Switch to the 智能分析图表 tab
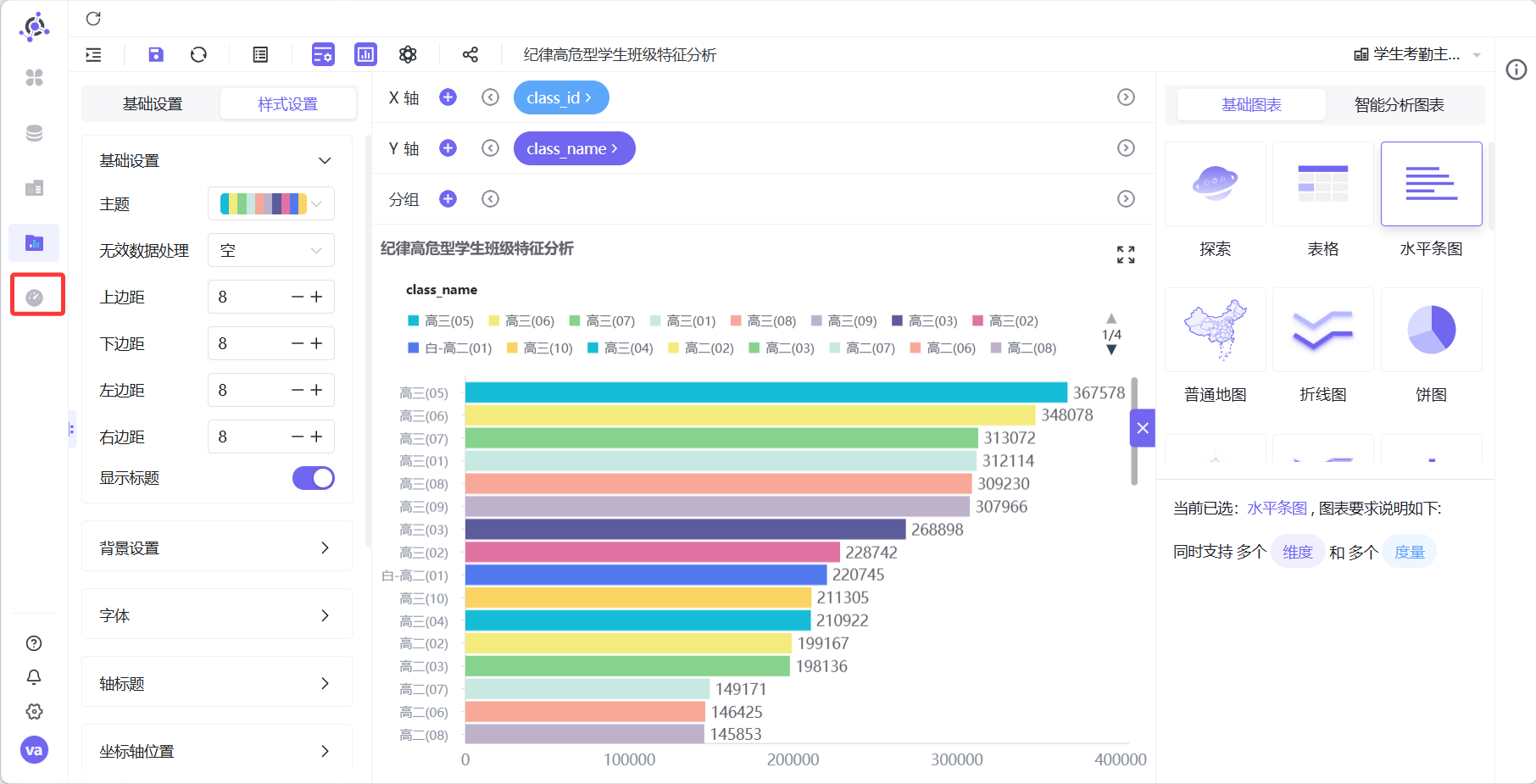This screenshot has width=1536, height=784. [x=1400, y=105]
